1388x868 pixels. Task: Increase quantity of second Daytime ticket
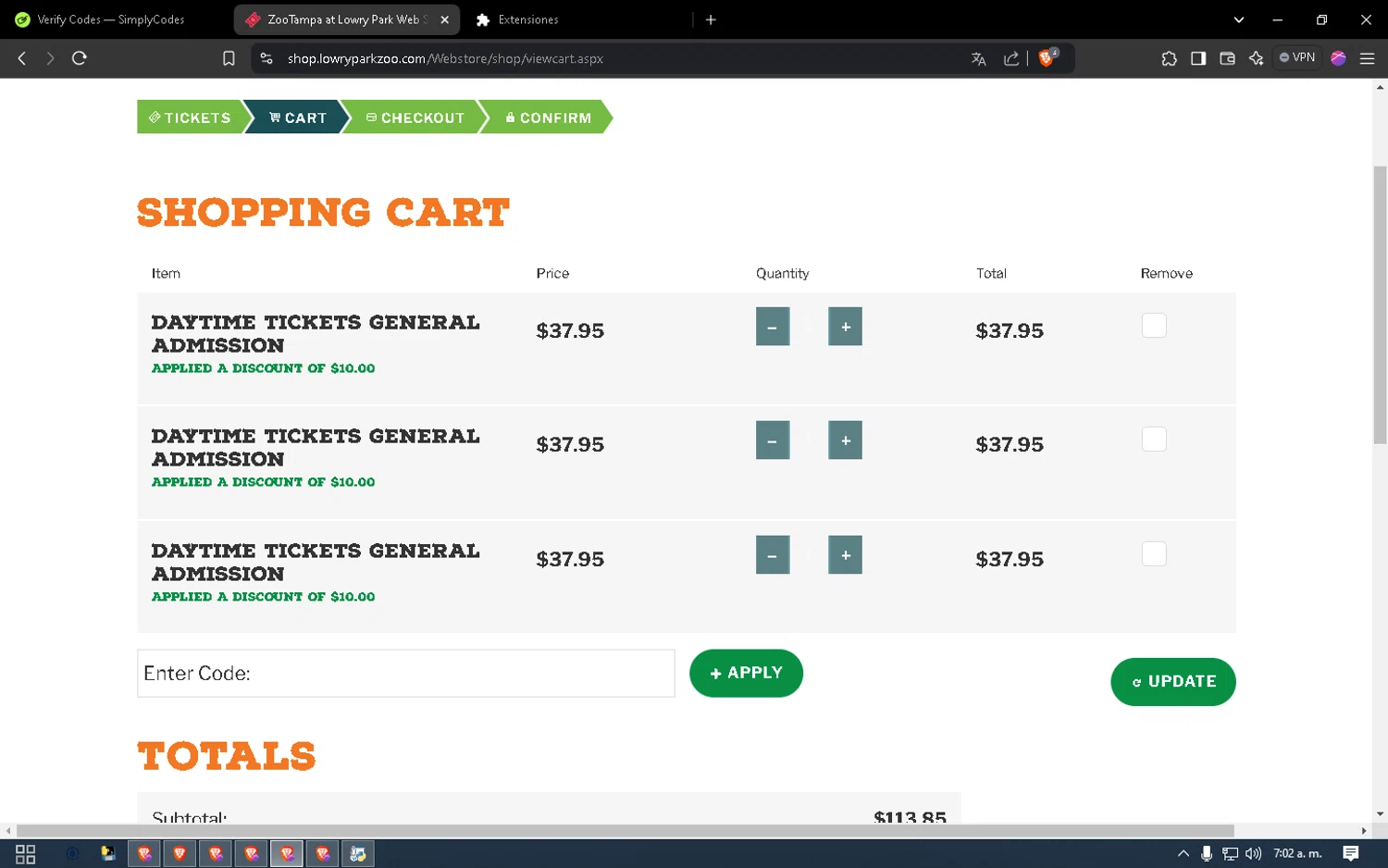tap(845, 440)
